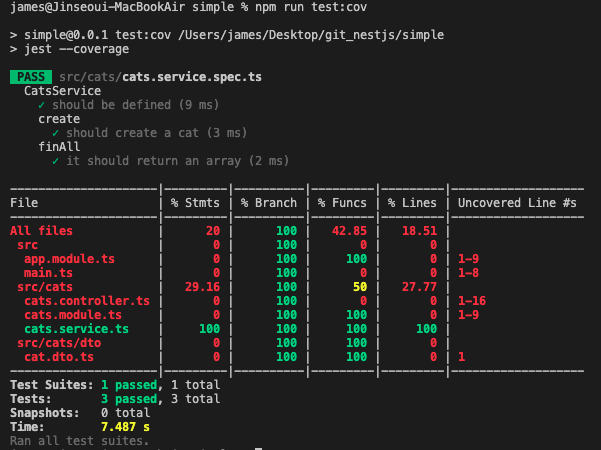Image resolution: width=601 pixels, height=450 pixels.
Task: Click app.module.ts in coverage table
Action: click(69, 259)
